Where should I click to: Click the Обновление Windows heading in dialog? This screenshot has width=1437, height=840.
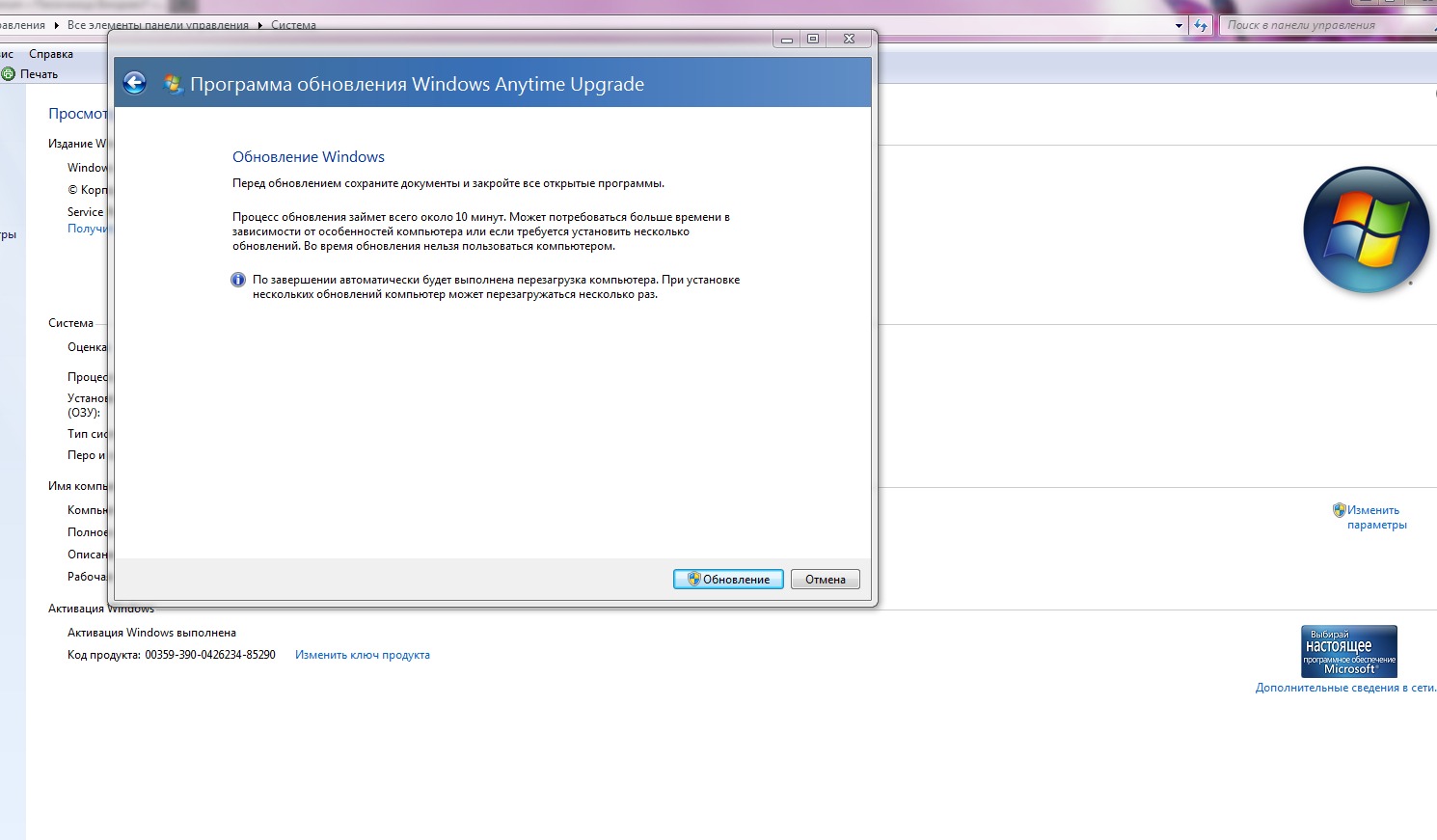pos(309,156)
